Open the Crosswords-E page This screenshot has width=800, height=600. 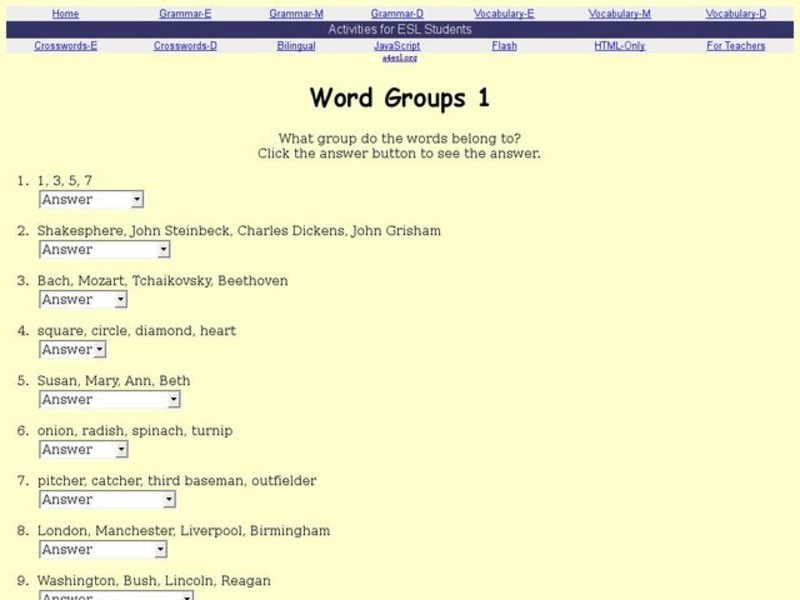pyautogui.click(x=66, y=45)
